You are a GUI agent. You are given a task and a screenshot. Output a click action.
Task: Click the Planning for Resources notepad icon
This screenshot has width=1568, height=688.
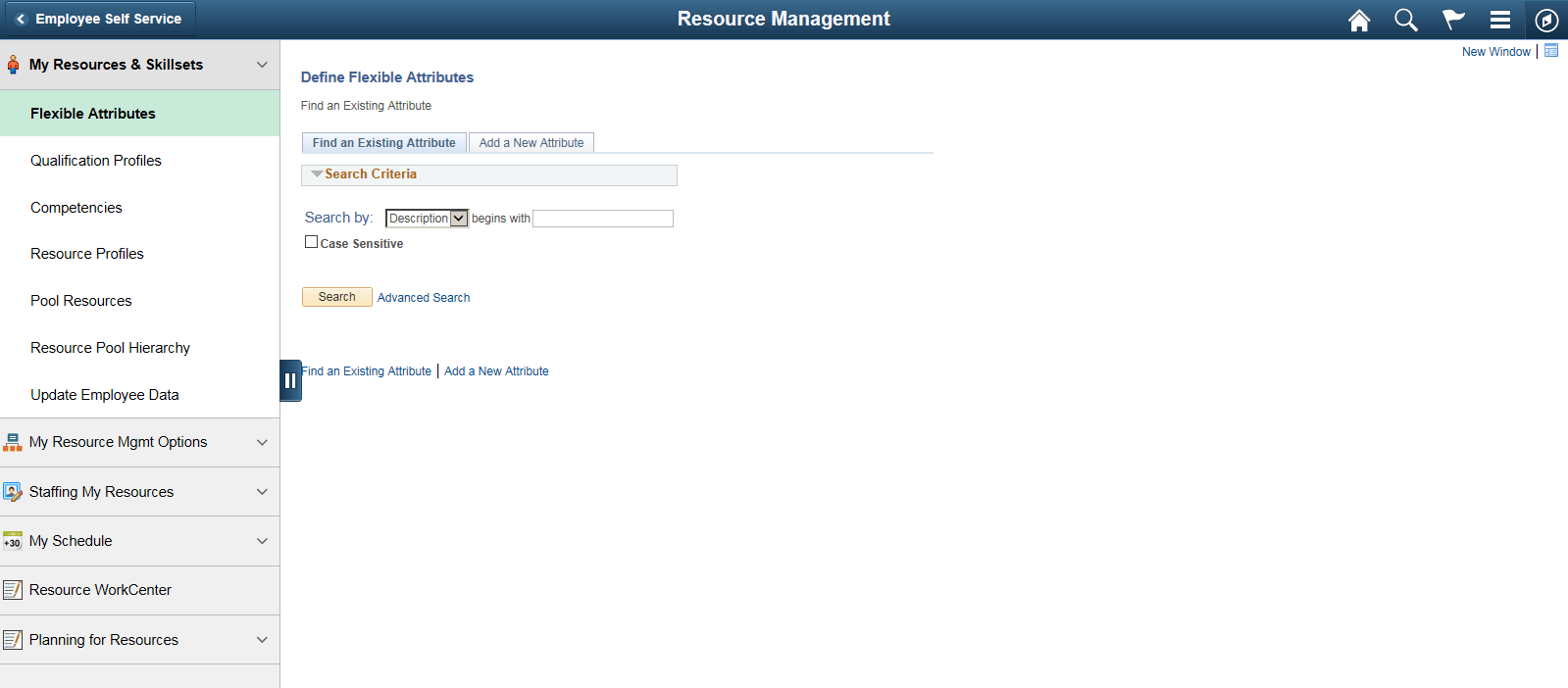tap(13, 640)
